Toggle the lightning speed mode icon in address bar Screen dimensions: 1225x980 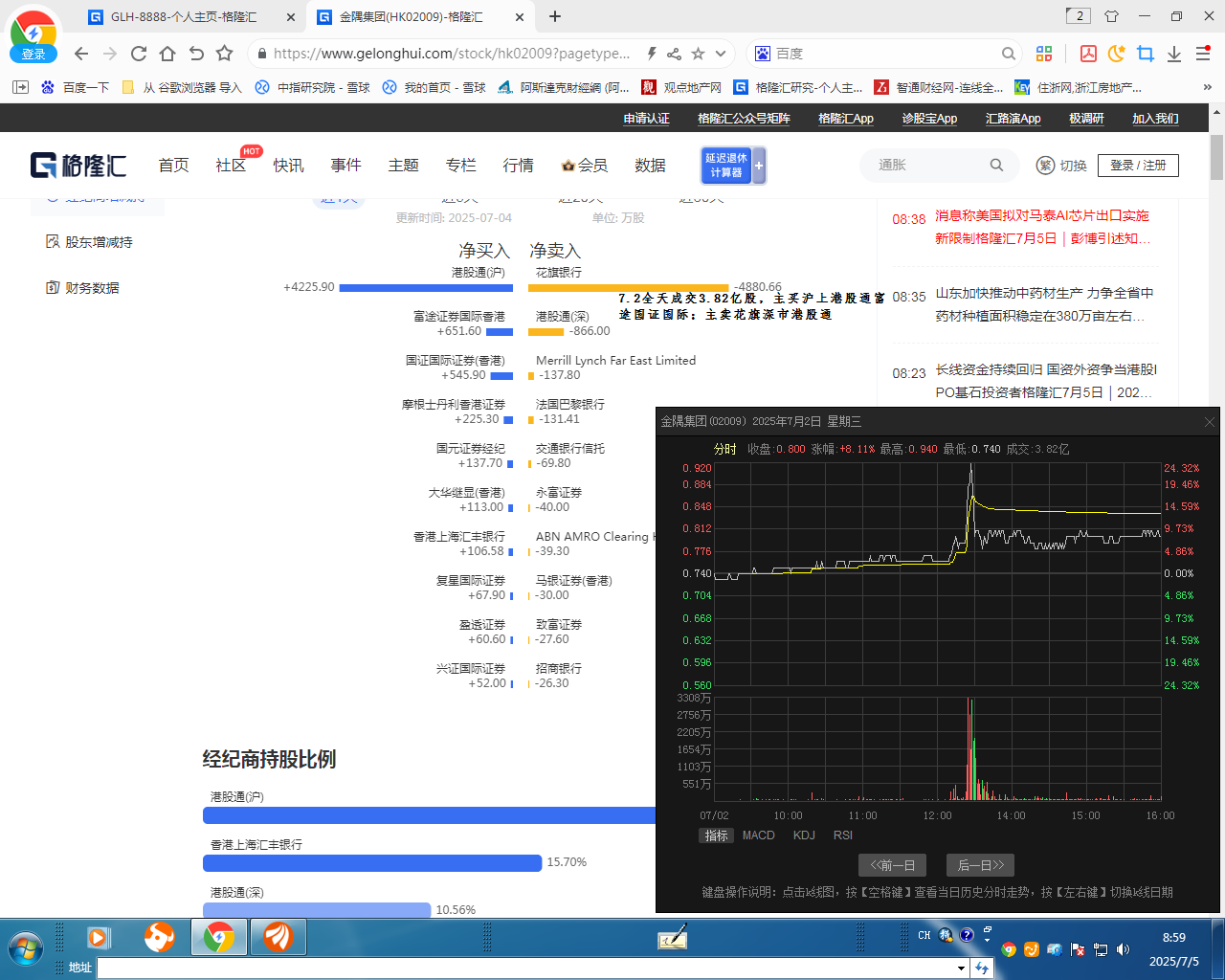tap(652, 54)
